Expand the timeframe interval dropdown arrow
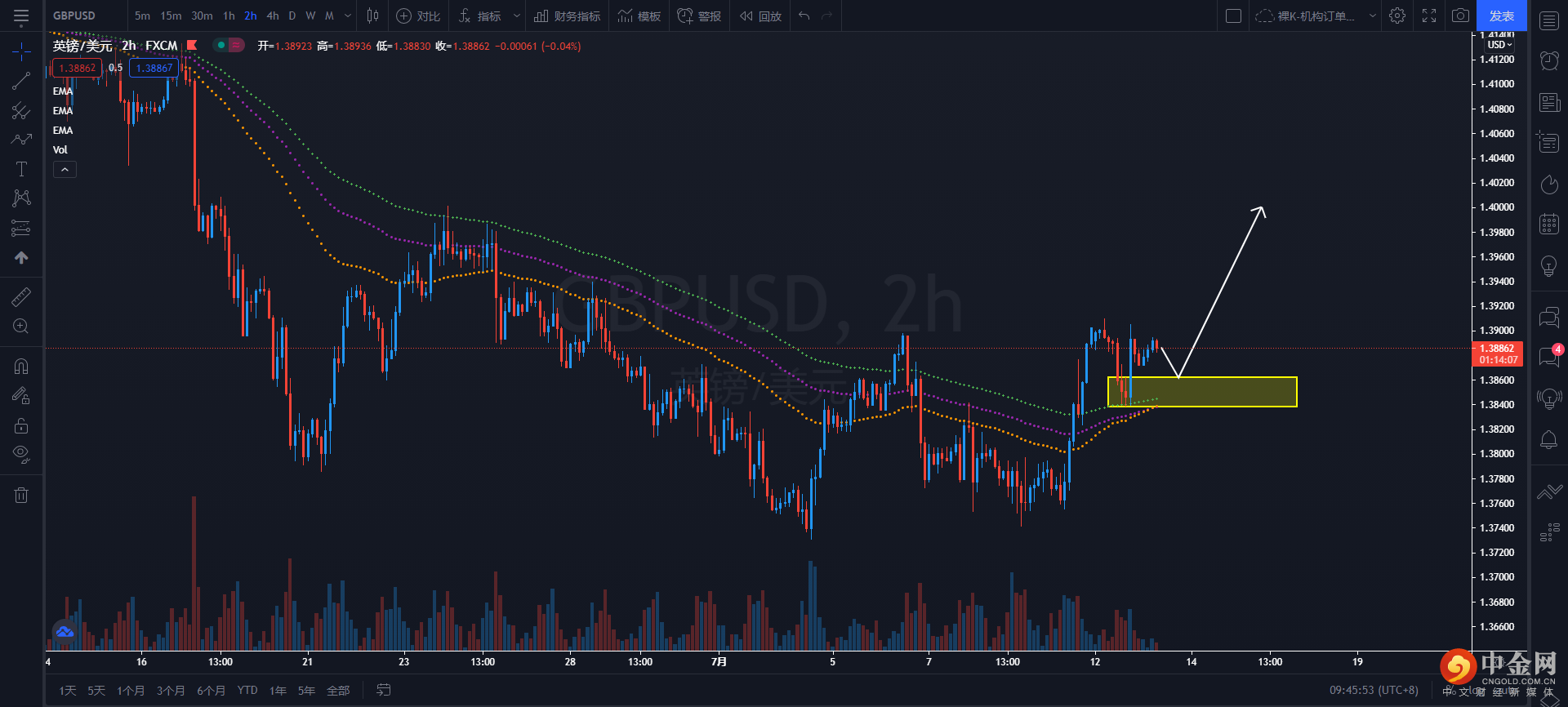This screenshot has width=1568, height=707. [348, 16]
